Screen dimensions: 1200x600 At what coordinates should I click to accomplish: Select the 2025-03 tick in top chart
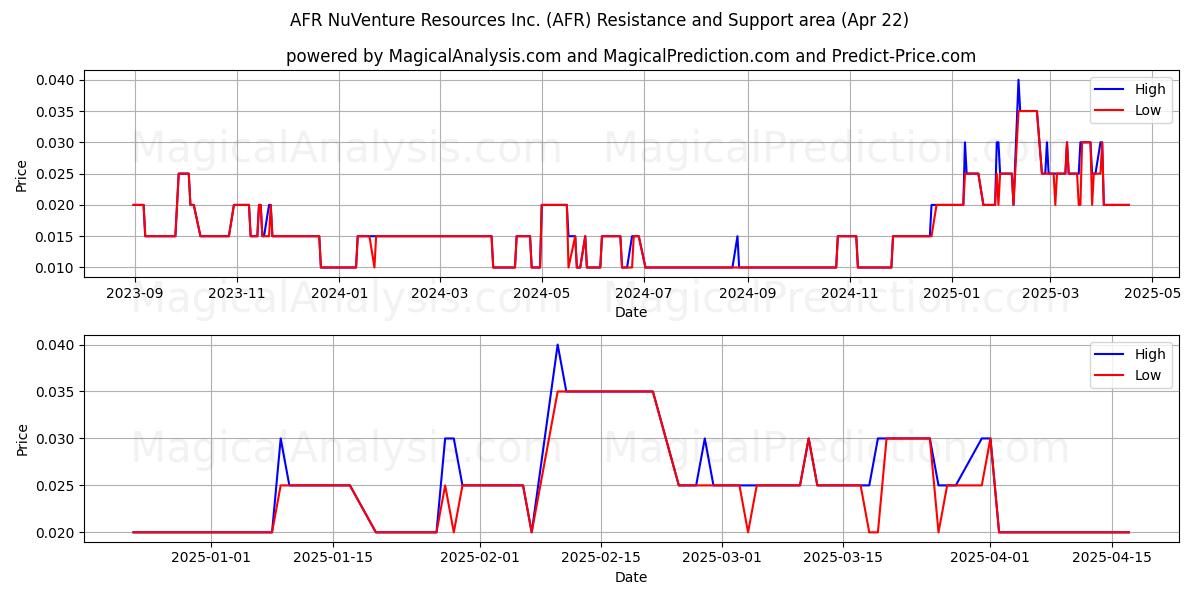[x=1050, y=293]
